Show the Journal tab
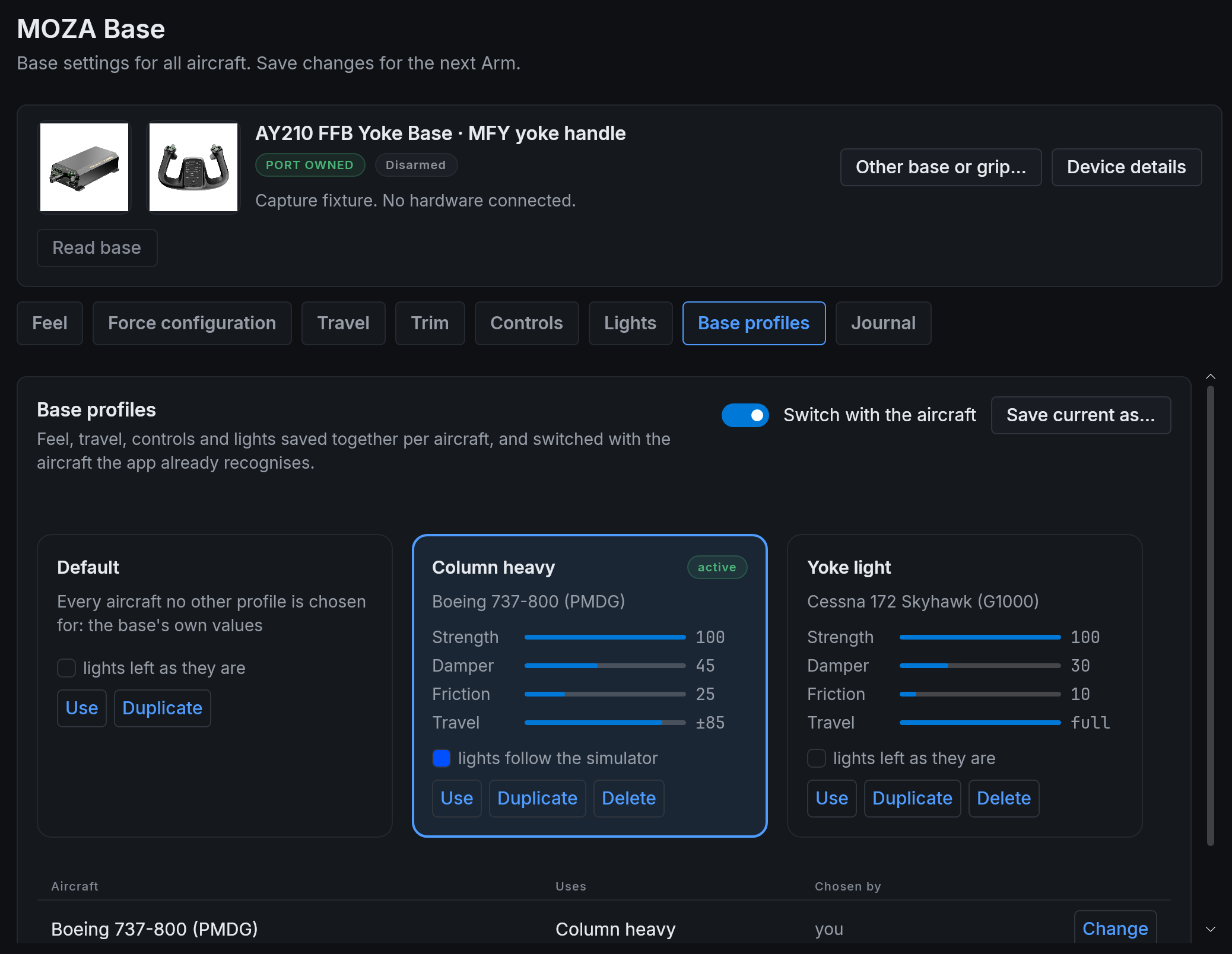 884,323
